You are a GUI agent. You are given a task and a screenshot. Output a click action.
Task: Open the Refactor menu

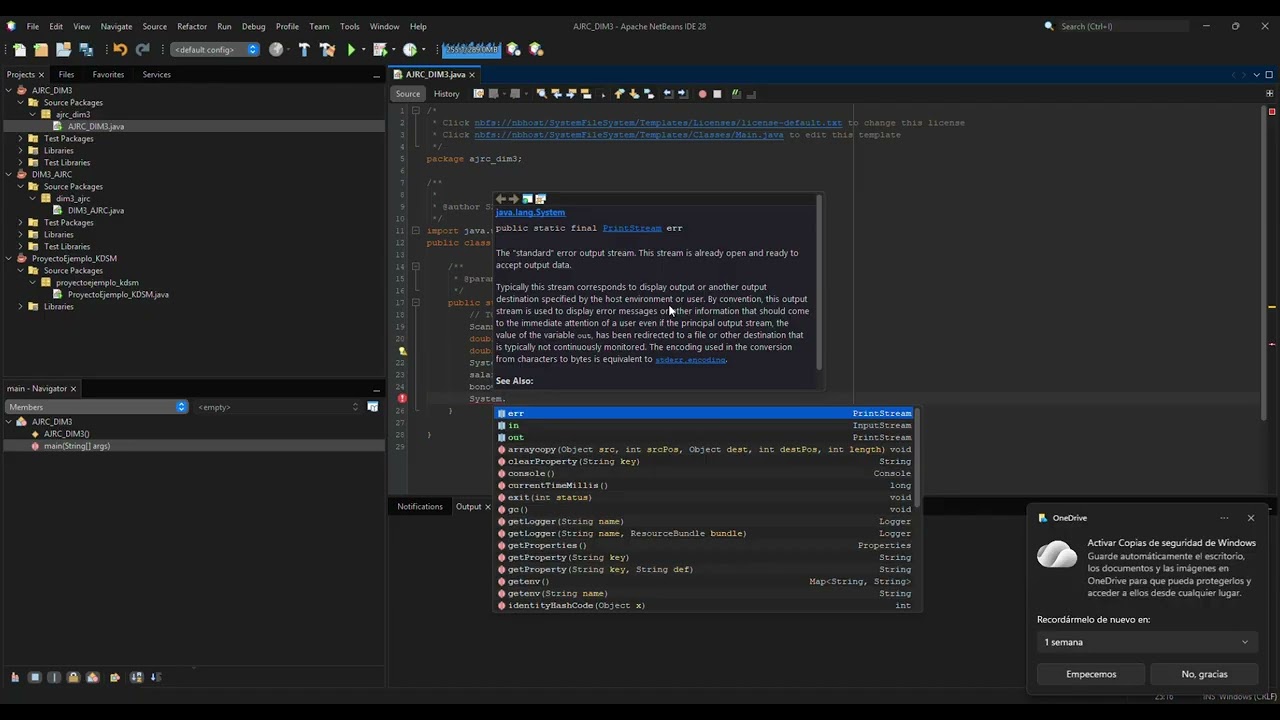click(x=192, y=26)
